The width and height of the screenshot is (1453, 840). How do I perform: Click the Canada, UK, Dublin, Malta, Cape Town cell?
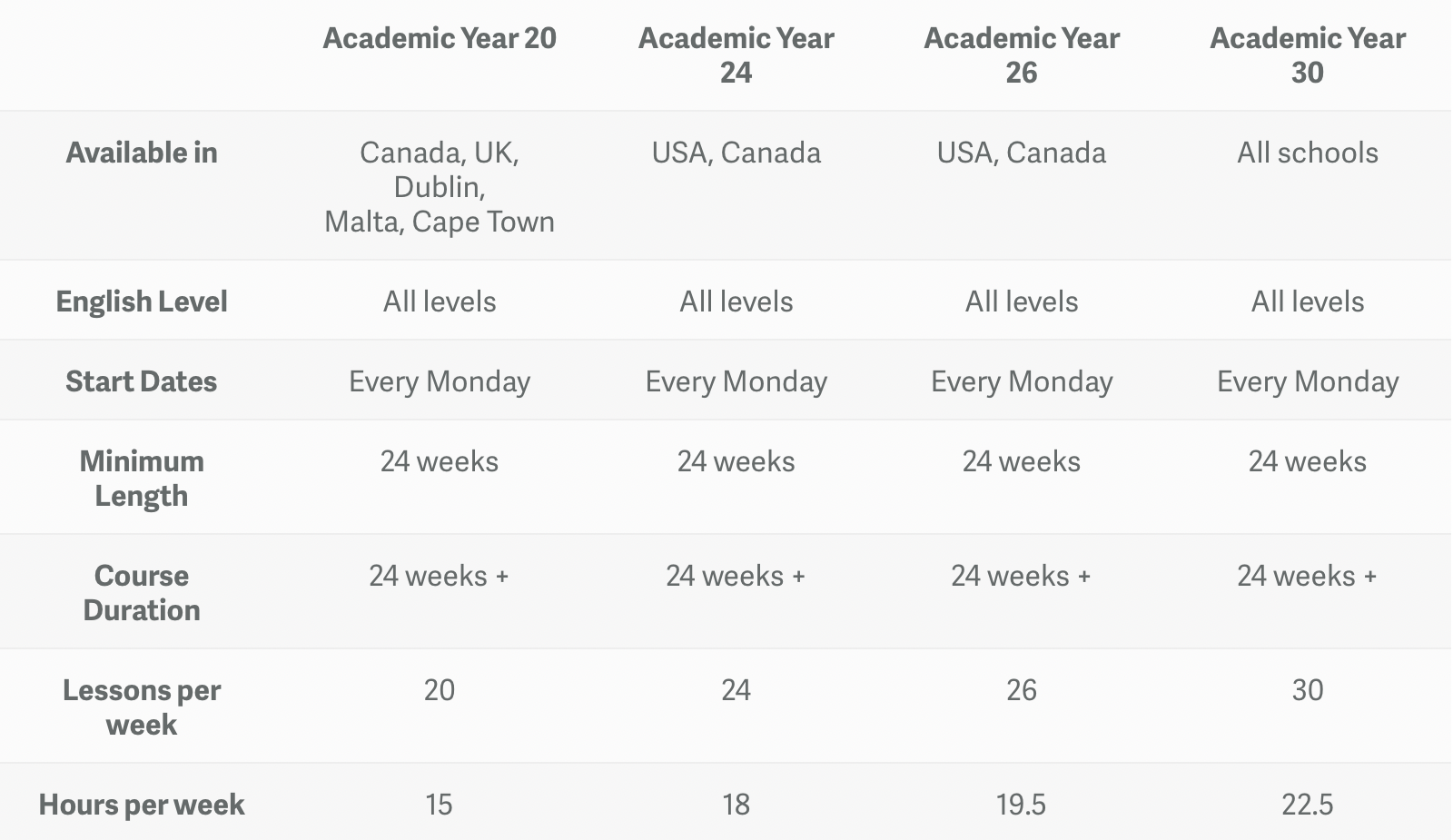[x=440, y=187]
